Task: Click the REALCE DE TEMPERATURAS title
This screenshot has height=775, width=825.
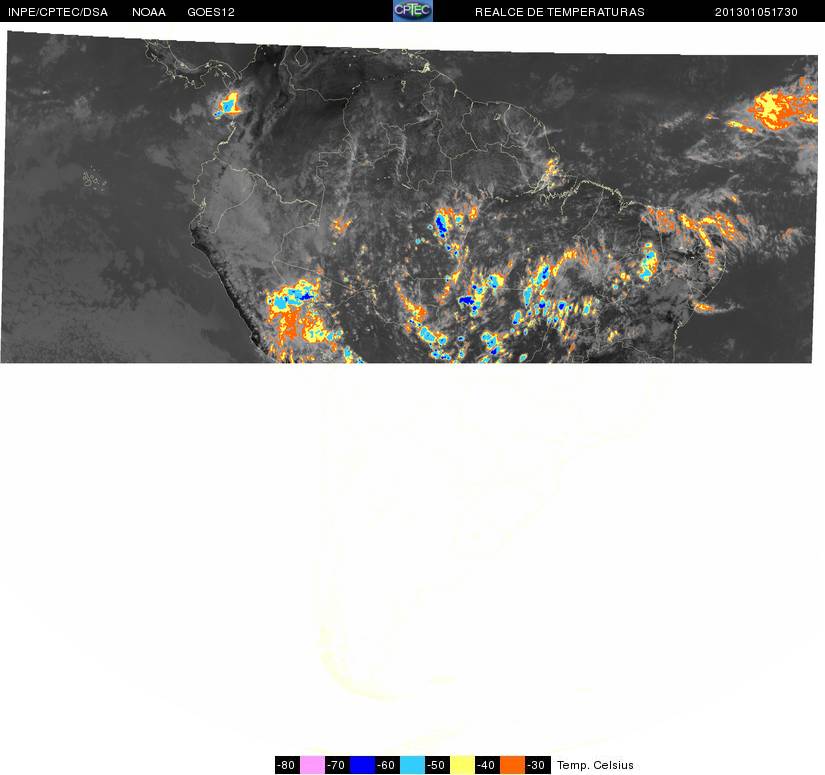Action: coord(559,12)
